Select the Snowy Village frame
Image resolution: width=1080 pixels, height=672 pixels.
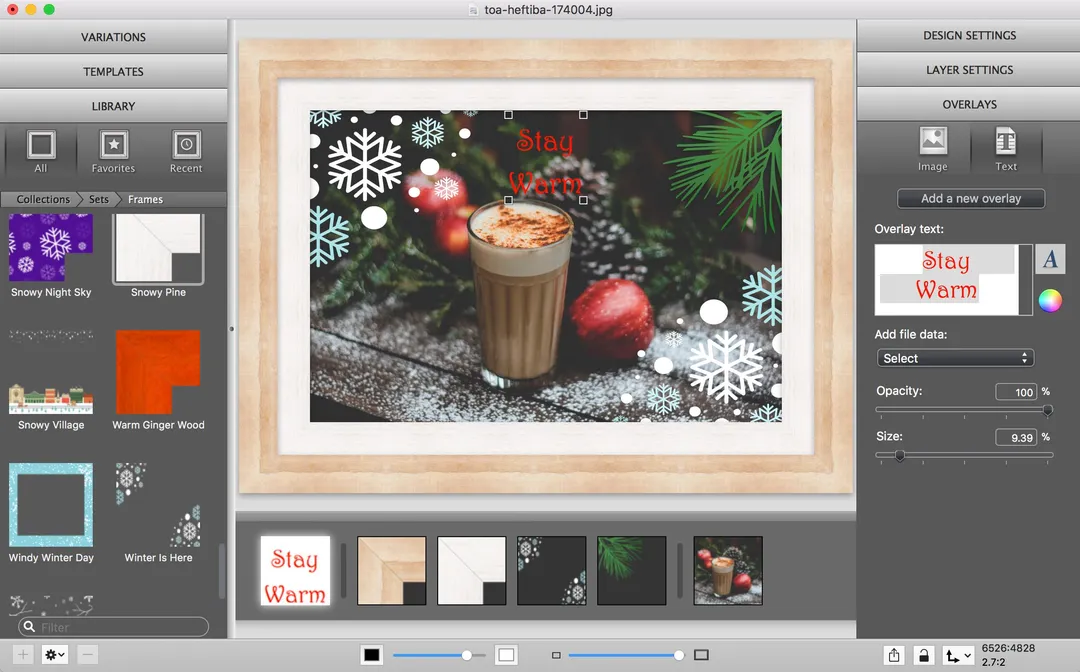(51, 380)
